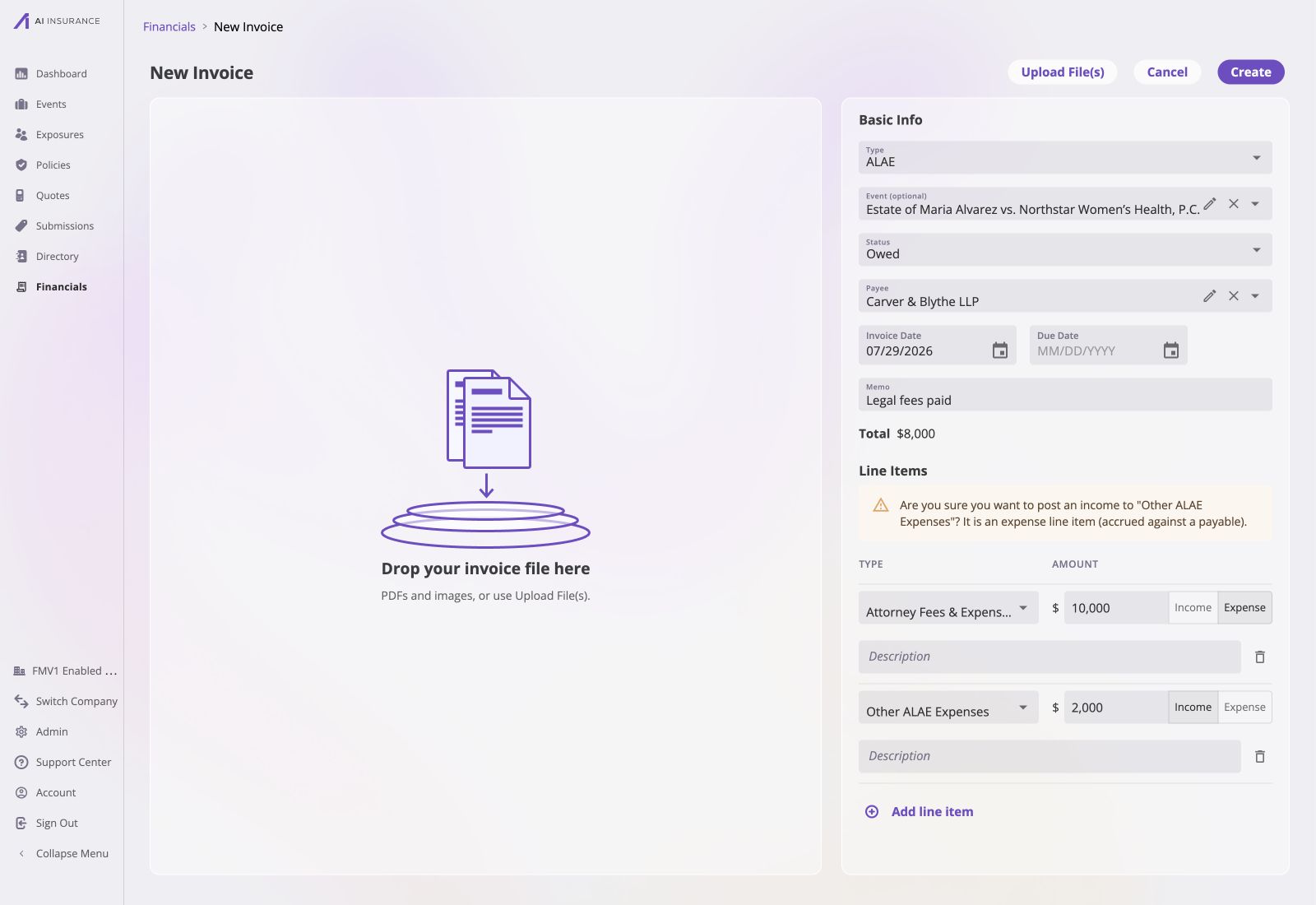Click Add line item link

click(932, 812)
